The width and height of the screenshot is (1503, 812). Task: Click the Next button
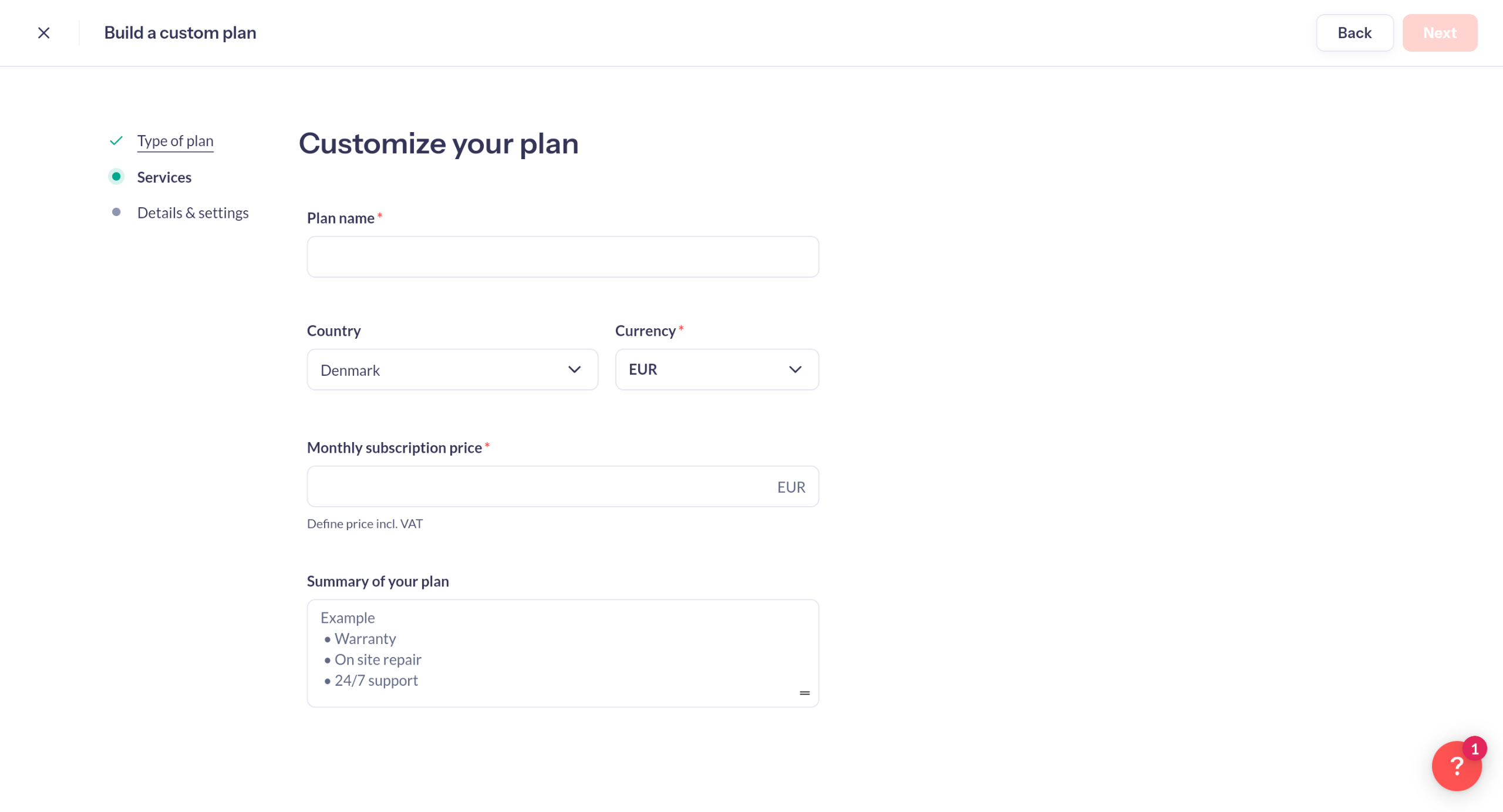(x=1440, y=33)
